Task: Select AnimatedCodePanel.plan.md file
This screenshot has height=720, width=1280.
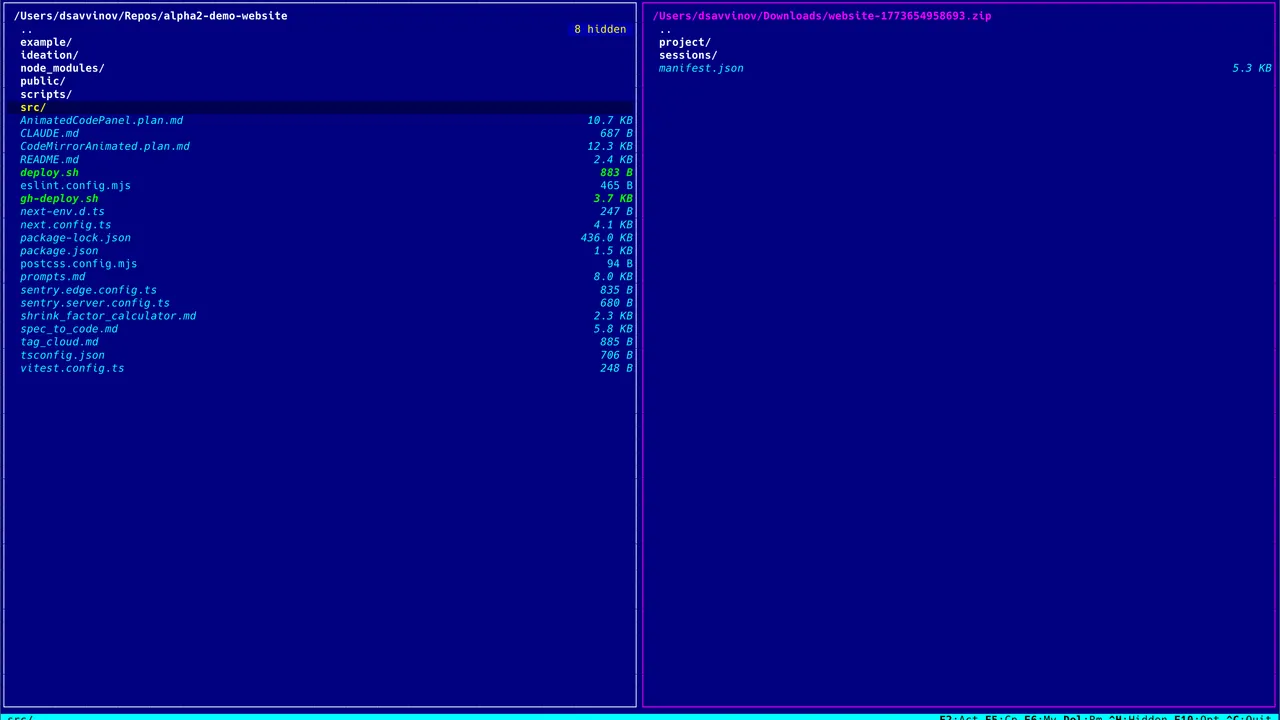Action: pyautogui.click(x=101, y=120)
